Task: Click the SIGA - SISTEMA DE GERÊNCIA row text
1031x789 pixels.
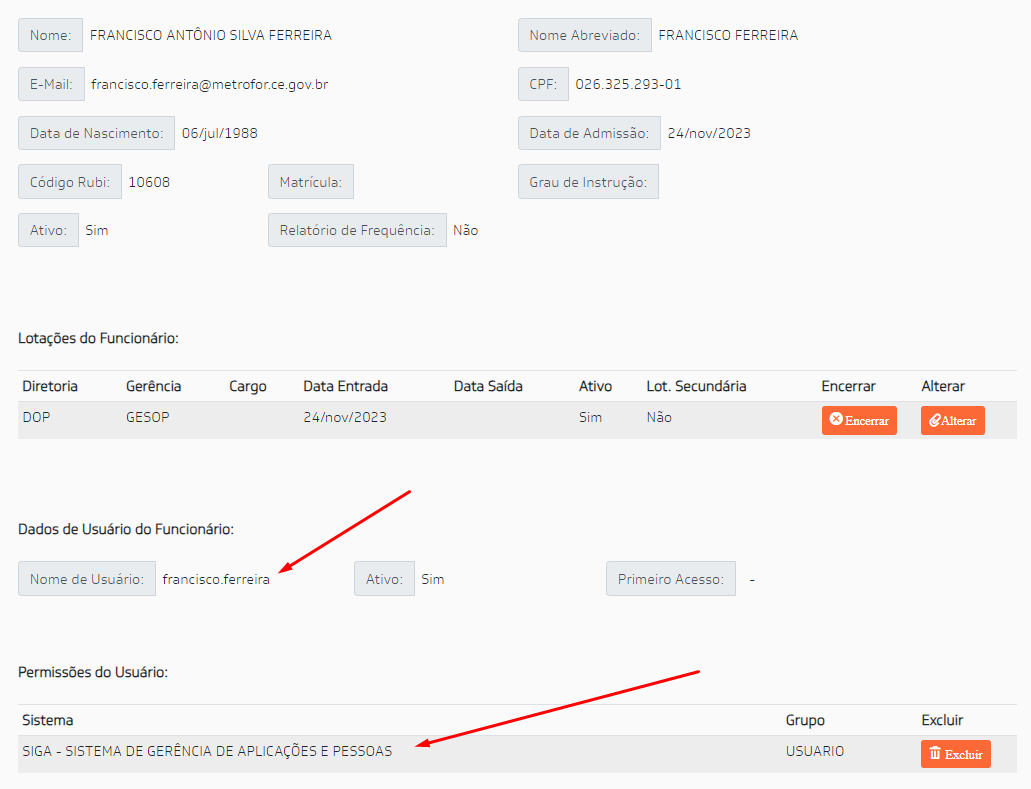Action: (207, 752)
